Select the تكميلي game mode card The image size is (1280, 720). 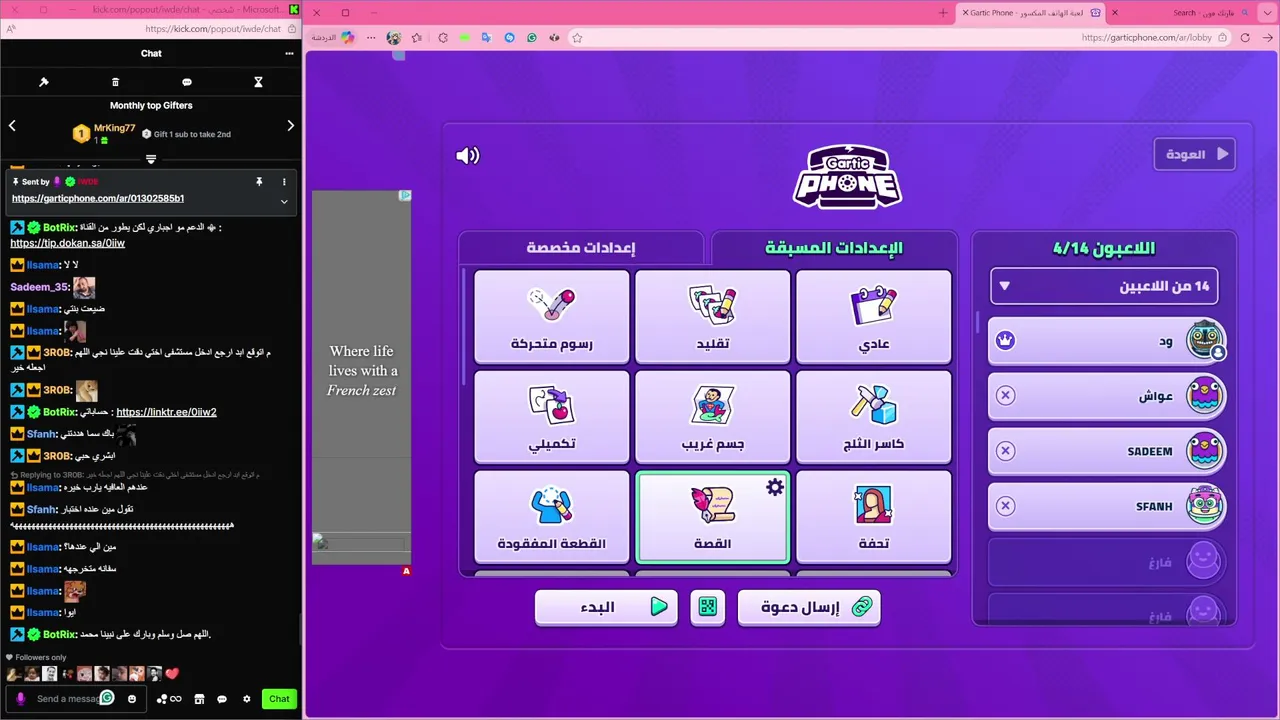point(552,417)
